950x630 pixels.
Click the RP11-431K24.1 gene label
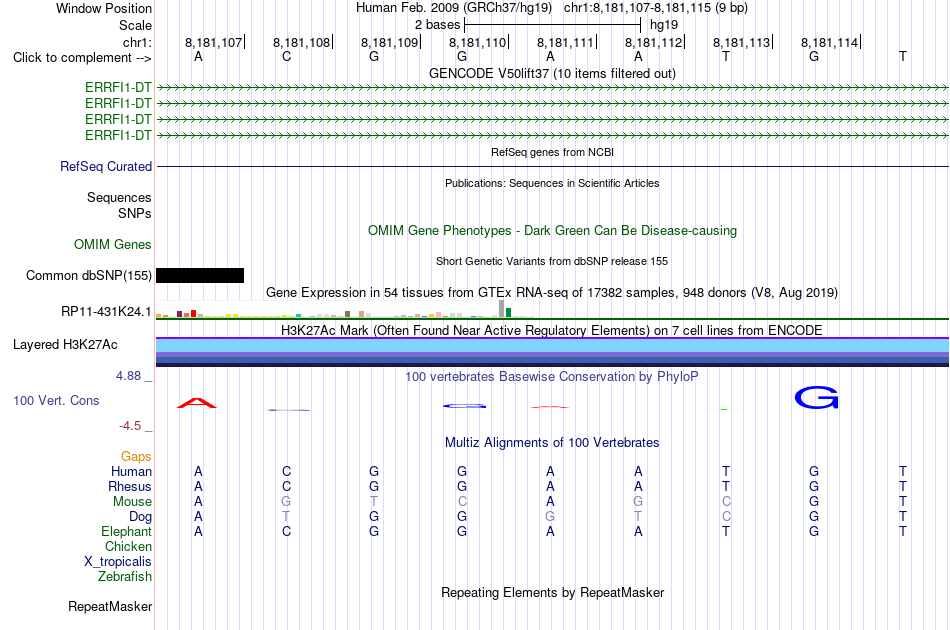(x=106, y=311)
